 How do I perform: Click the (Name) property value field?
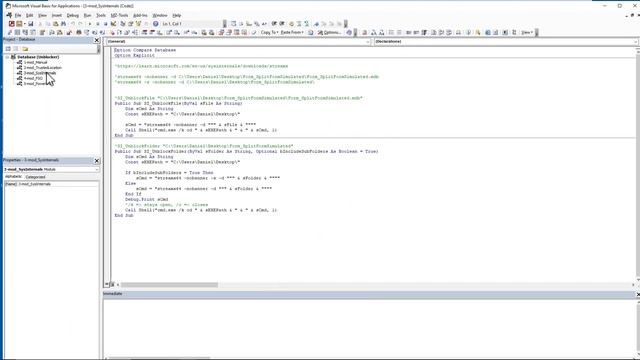point(58,184)
